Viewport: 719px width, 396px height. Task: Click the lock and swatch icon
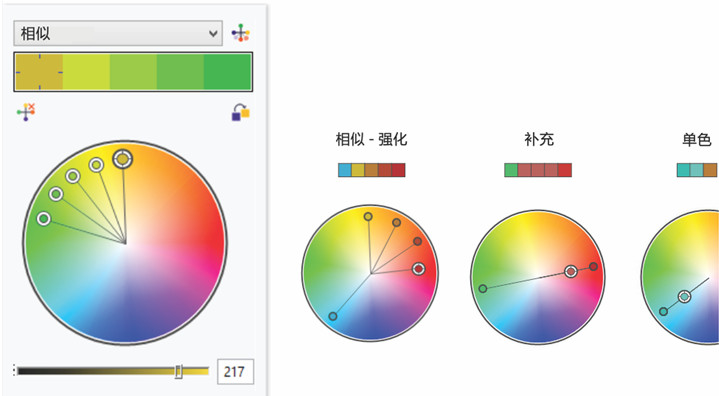[x=240, y=112]
